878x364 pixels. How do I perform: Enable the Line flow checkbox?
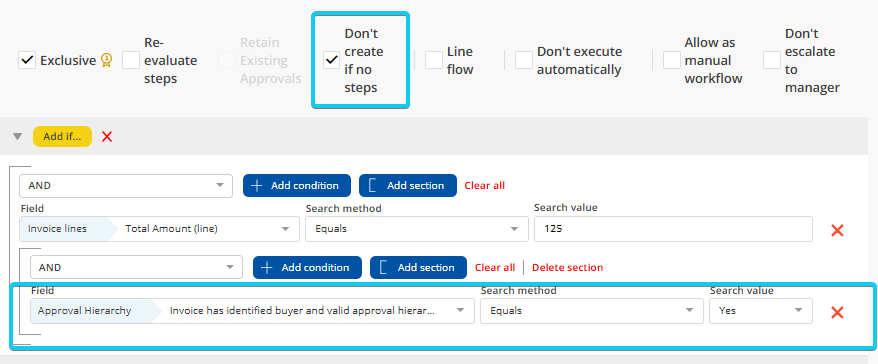coord(434,60)
